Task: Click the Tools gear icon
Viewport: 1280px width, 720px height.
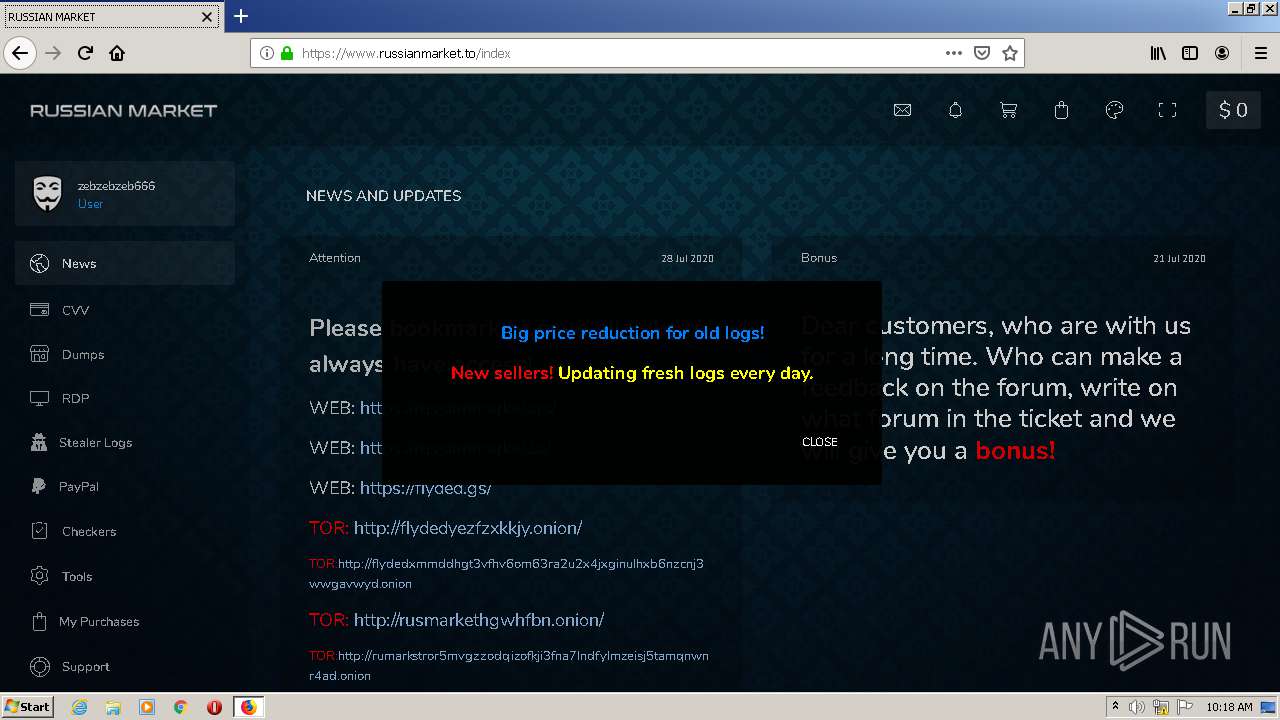Action: coord(39,576)
